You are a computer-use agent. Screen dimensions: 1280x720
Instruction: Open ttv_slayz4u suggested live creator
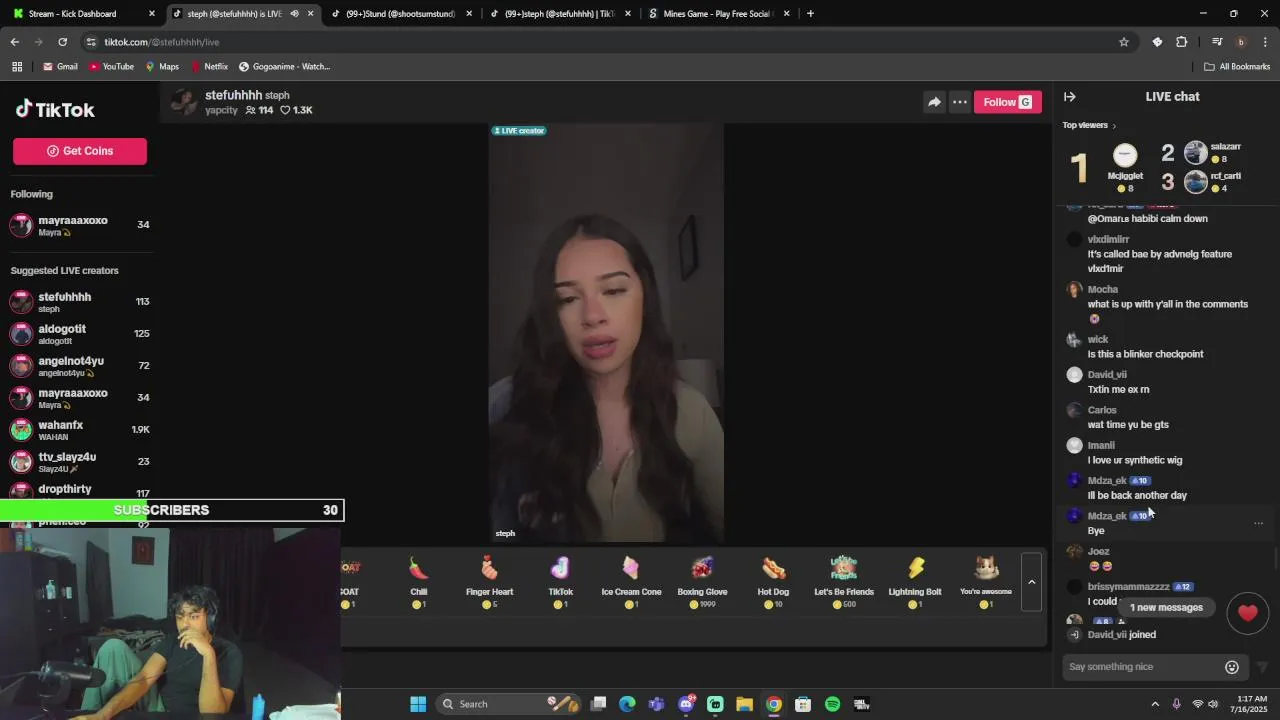tap(80, 462)
